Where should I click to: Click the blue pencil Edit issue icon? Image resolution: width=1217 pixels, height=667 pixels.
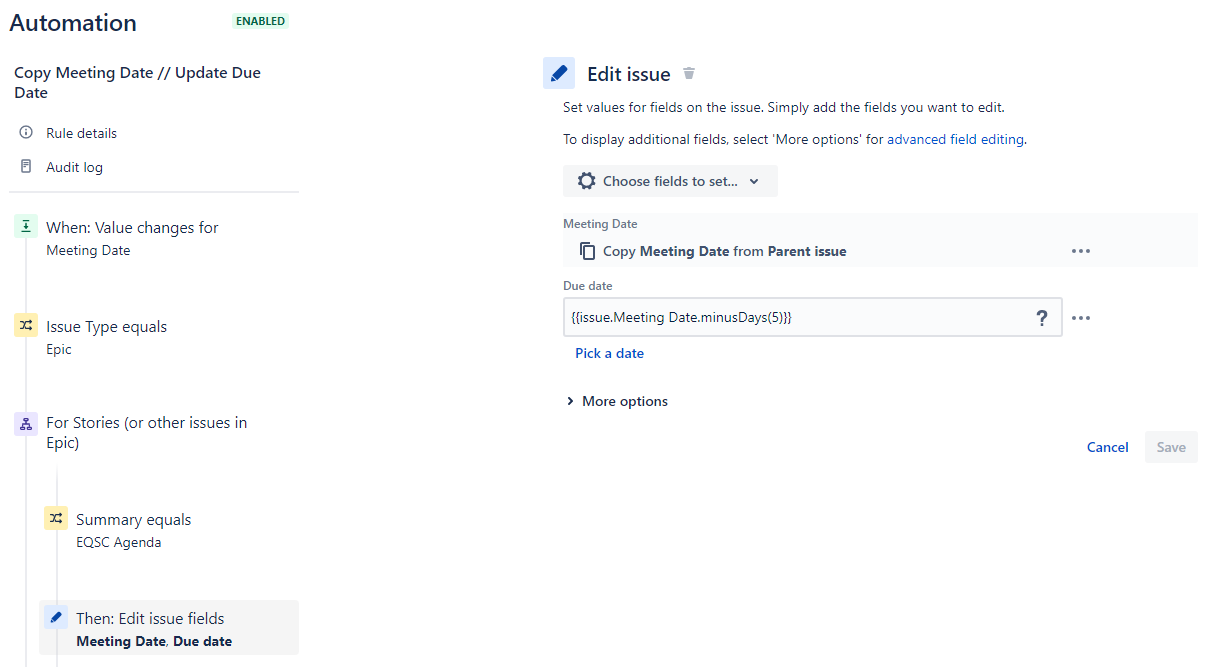click(x=559, y=73)
